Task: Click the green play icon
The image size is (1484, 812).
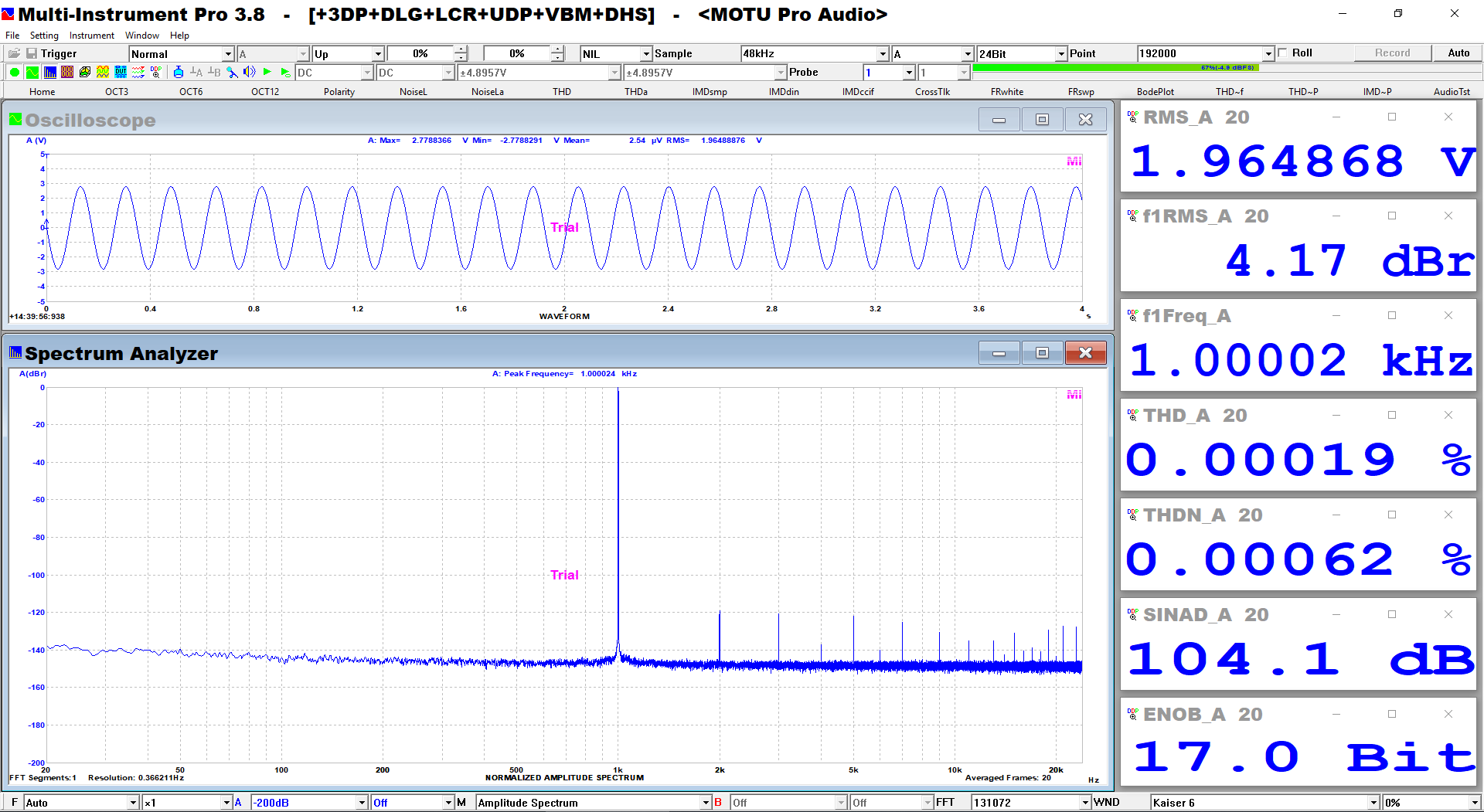Action: pyautogui.click(x=267, y=72)
